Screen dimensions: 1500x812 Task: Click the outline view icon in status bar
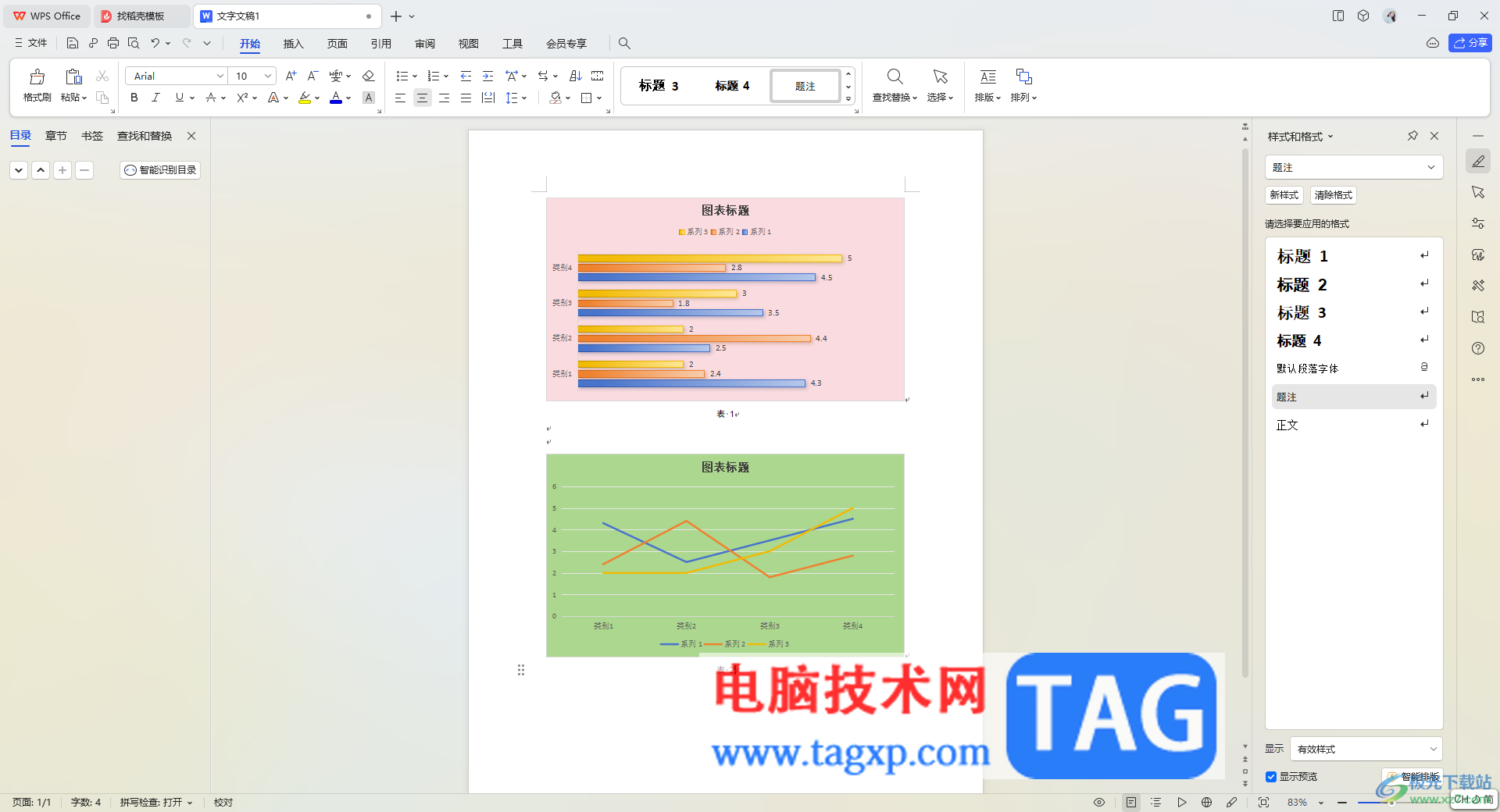[1156, 802]
